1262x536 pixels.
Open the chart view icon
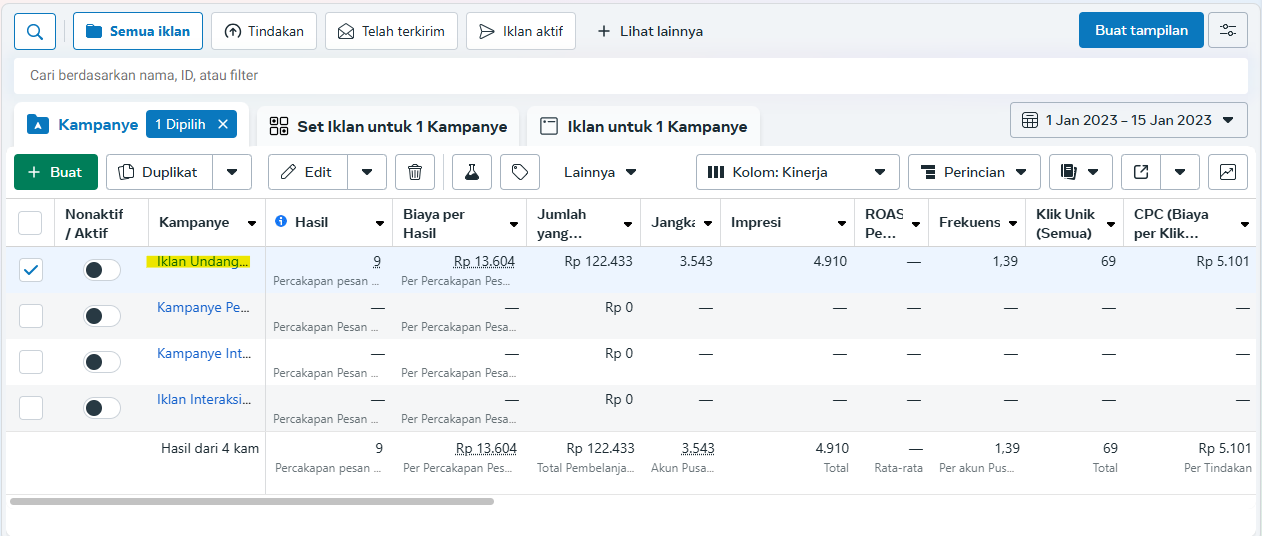1228,172
